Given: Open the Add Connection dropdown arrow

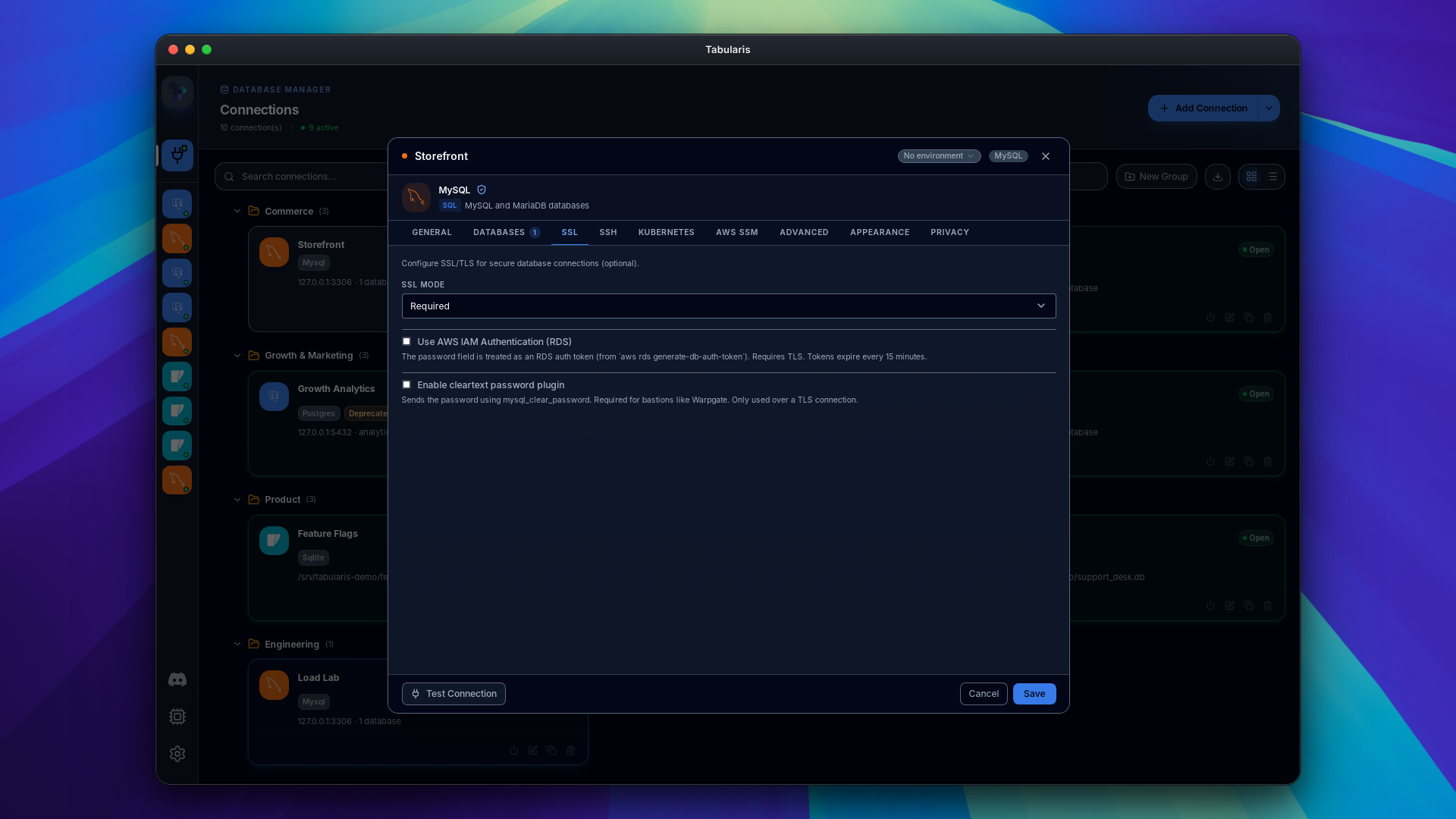Looking at the screenshot, I should (1269, 108).
